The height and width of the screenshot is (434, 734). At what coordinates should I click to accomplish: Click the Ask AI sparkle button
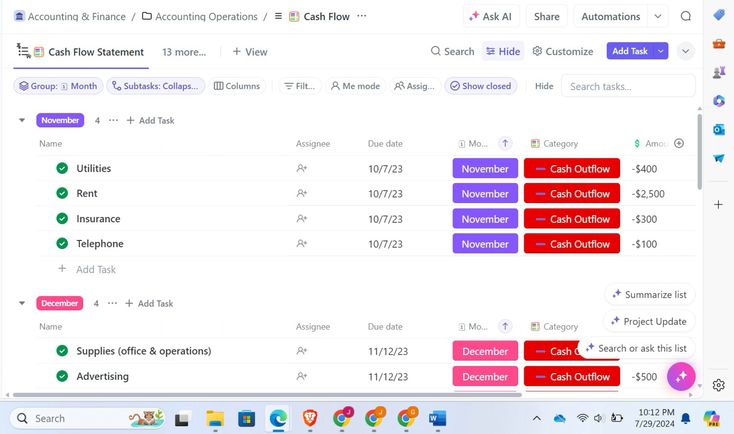click(x=490, y=16)
